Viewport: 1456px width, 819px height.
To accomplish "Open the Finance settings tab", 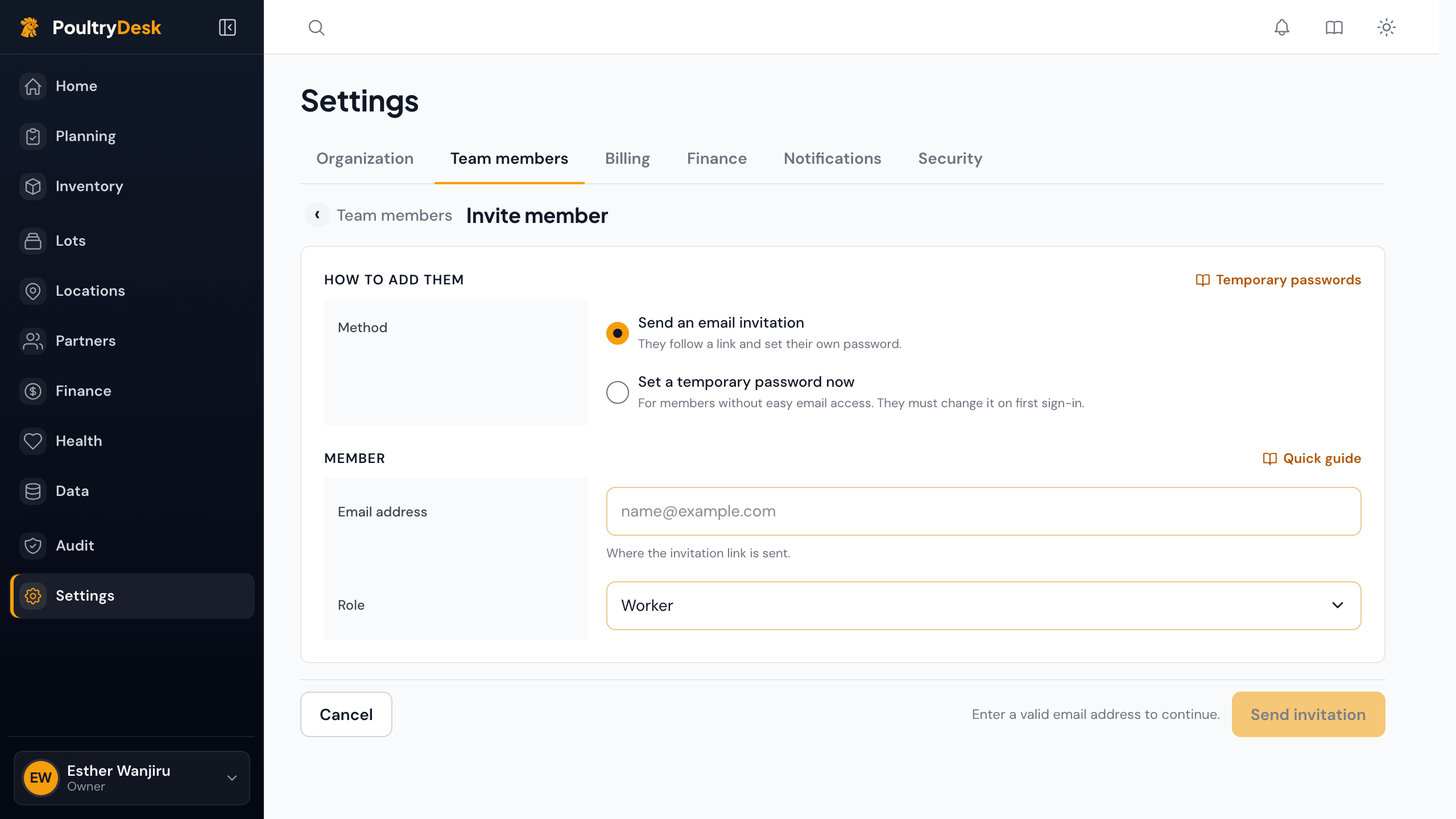I will (717, 159).
